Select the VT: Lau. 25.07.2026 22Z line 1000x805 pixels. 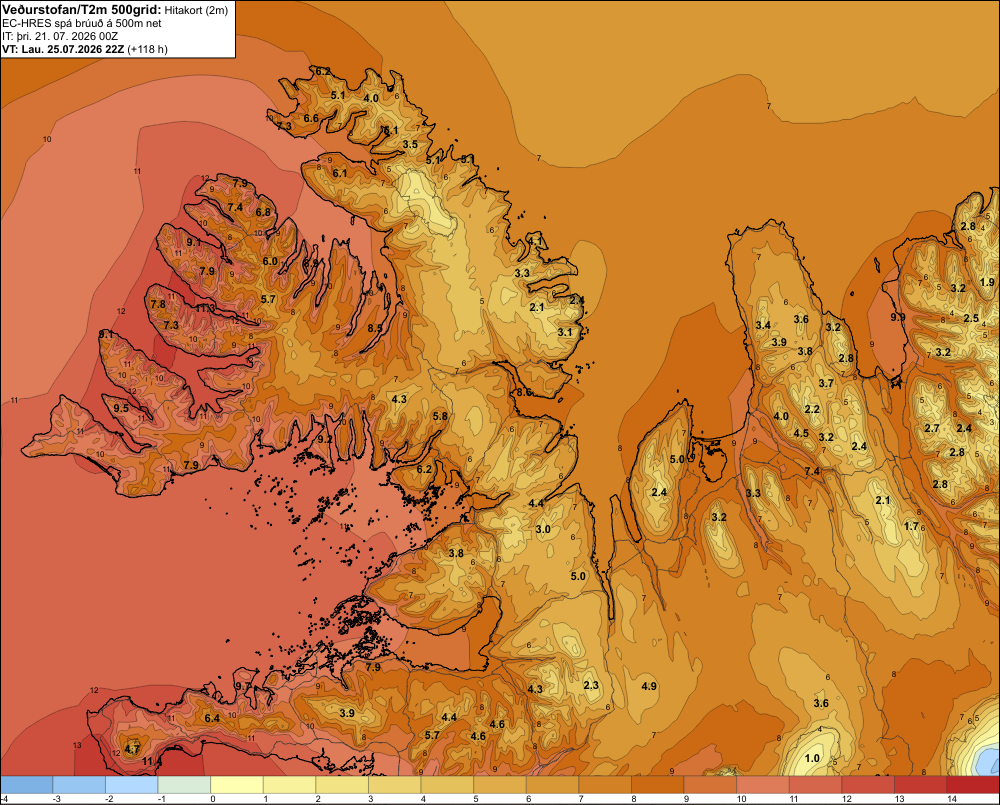click(x=84, y=49)
